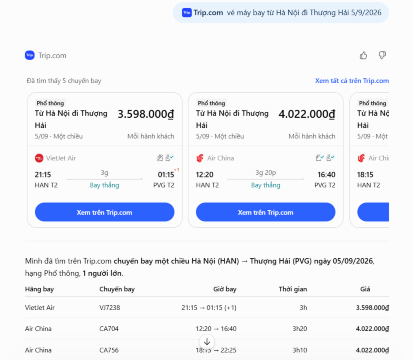413x360 pixels.
Task: Click 'Đã tìm thấy 5 chuyến bay' text
Action: pyautogui.click(x=64, y=81)
